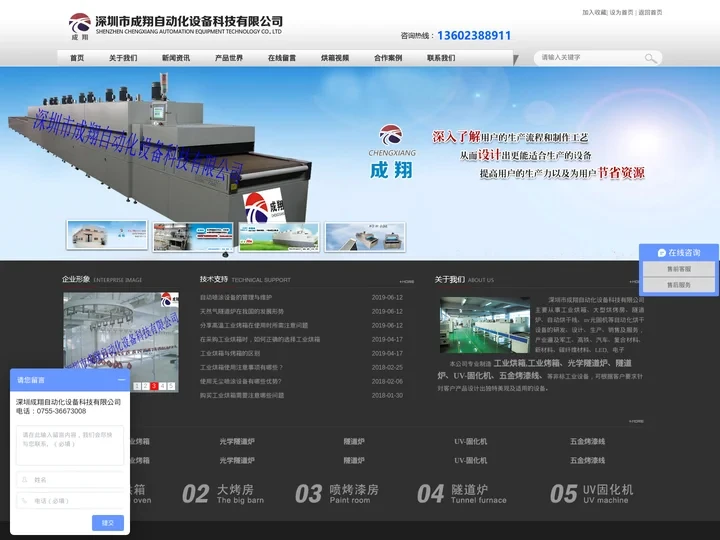Click the 姓名 name input field

tap(70, 480)
